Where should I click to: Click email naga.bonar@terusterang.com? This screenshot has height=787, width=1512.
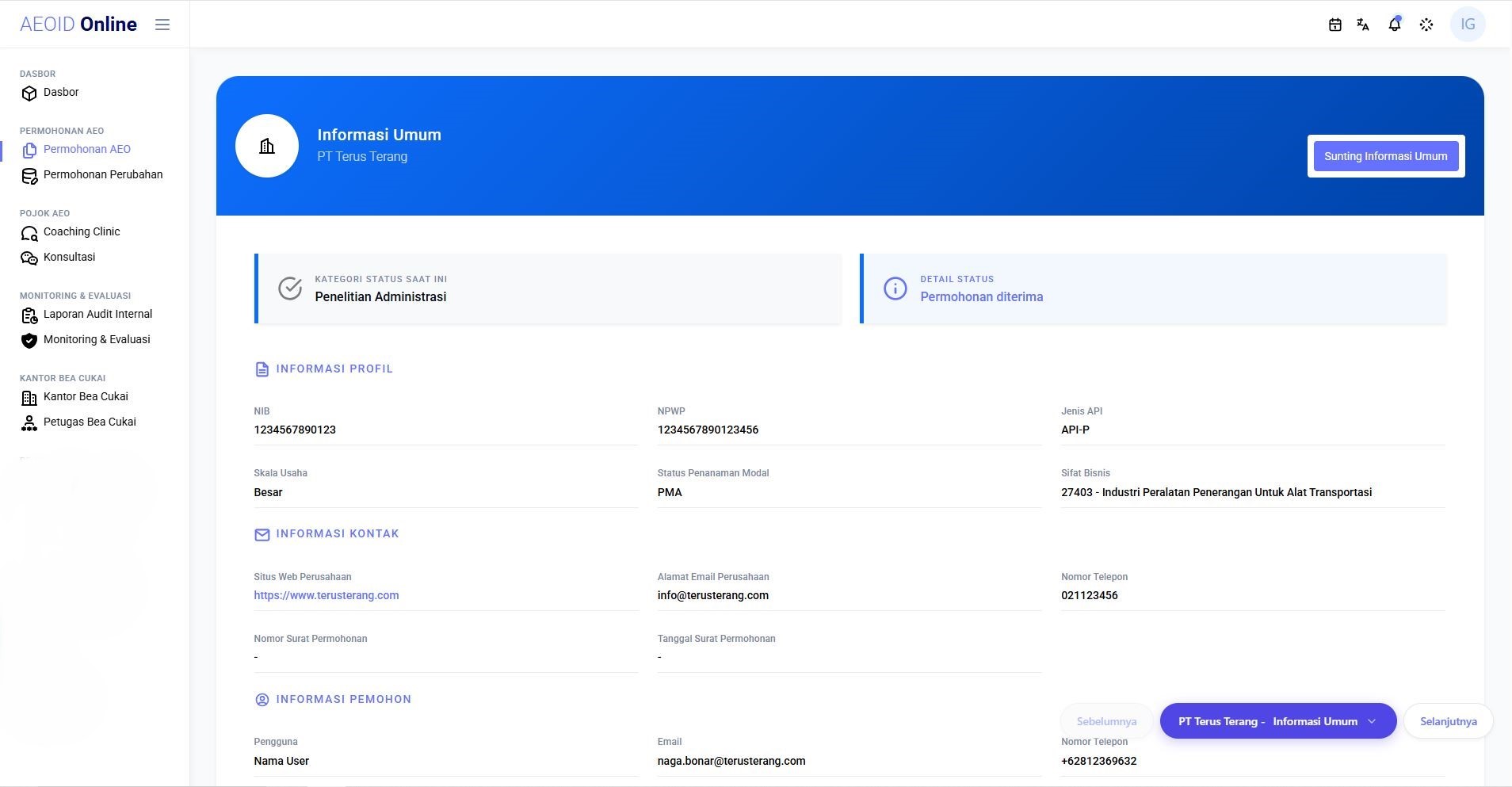point(731,761)
